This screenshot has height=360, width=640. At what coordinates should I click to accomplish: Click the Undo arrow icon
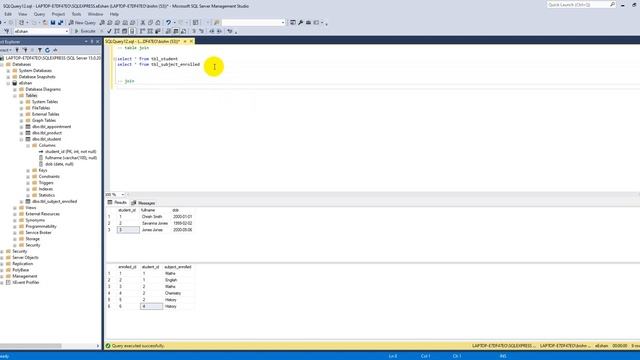click(x=168, y=22)
